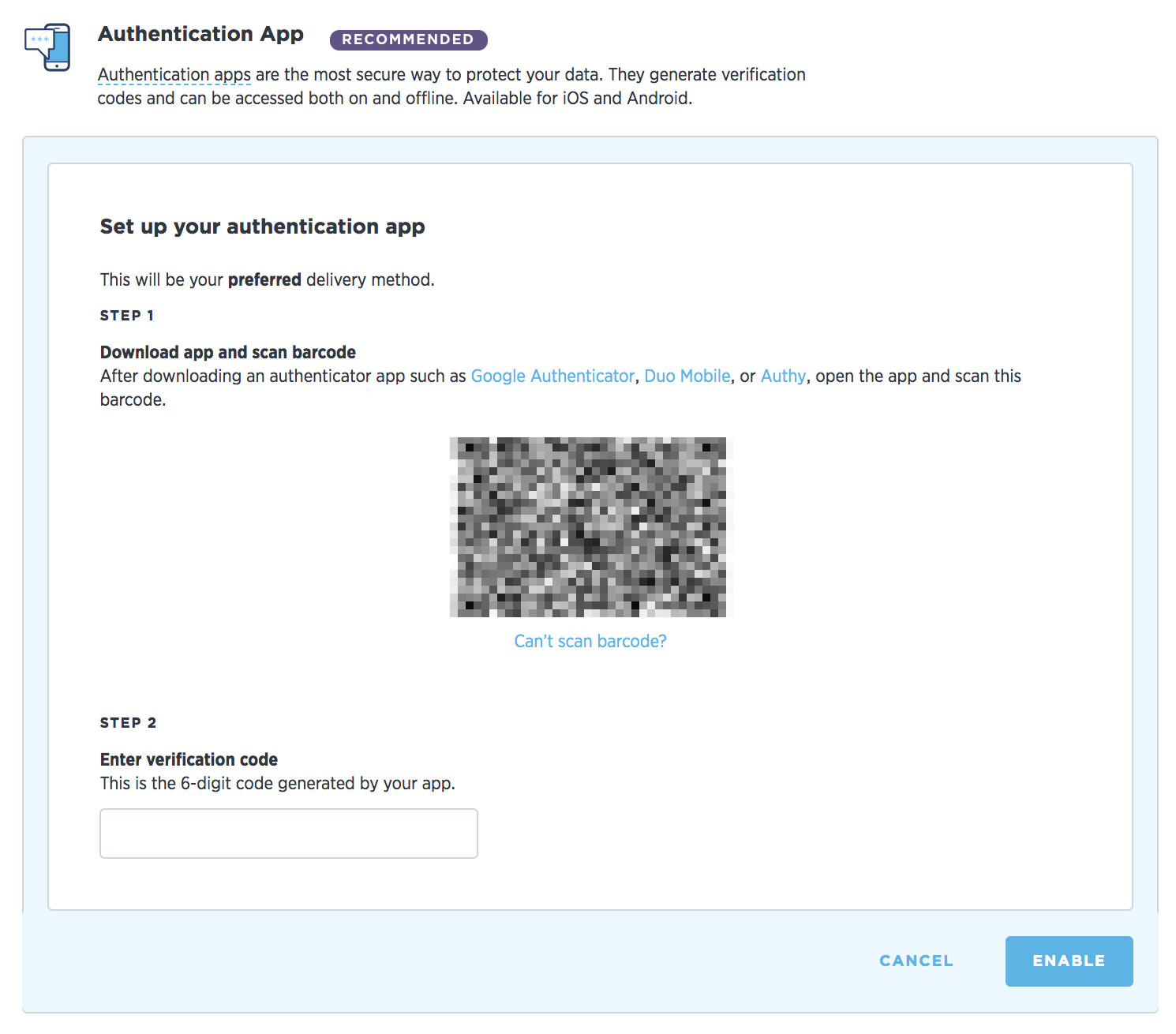Viewport: 1176px width, 1034px height.
Task: Click the RECOMMENDED badge
Action: coord(408,39)
